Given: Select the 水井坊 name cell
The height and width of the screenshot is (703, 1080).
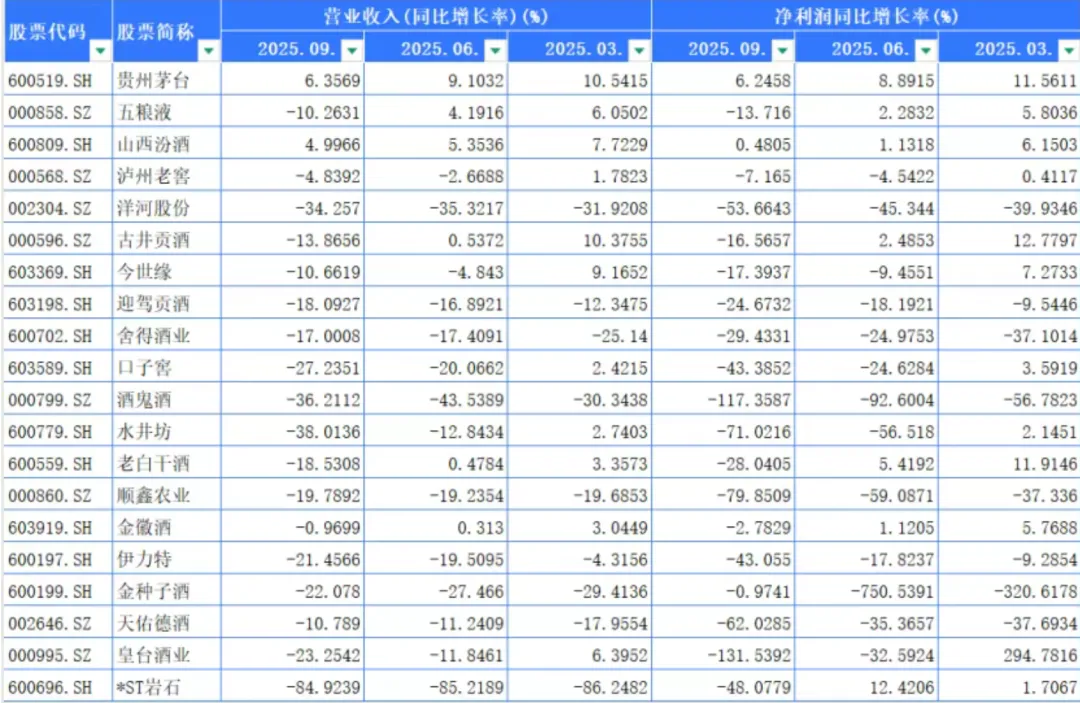Looking at the screenshot, I should tap(167, 432).
